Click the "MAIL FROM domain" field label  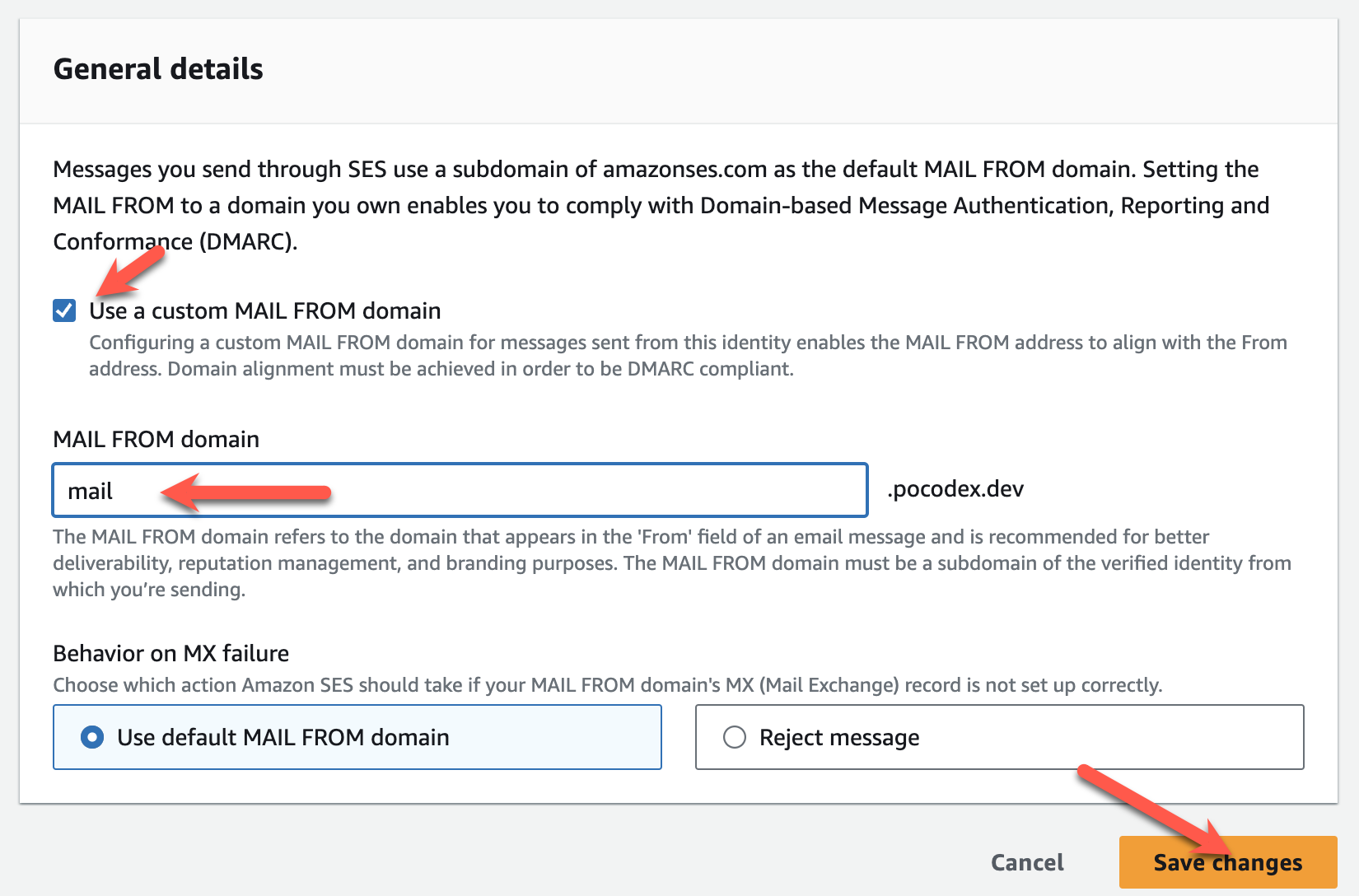click(156, 439)
